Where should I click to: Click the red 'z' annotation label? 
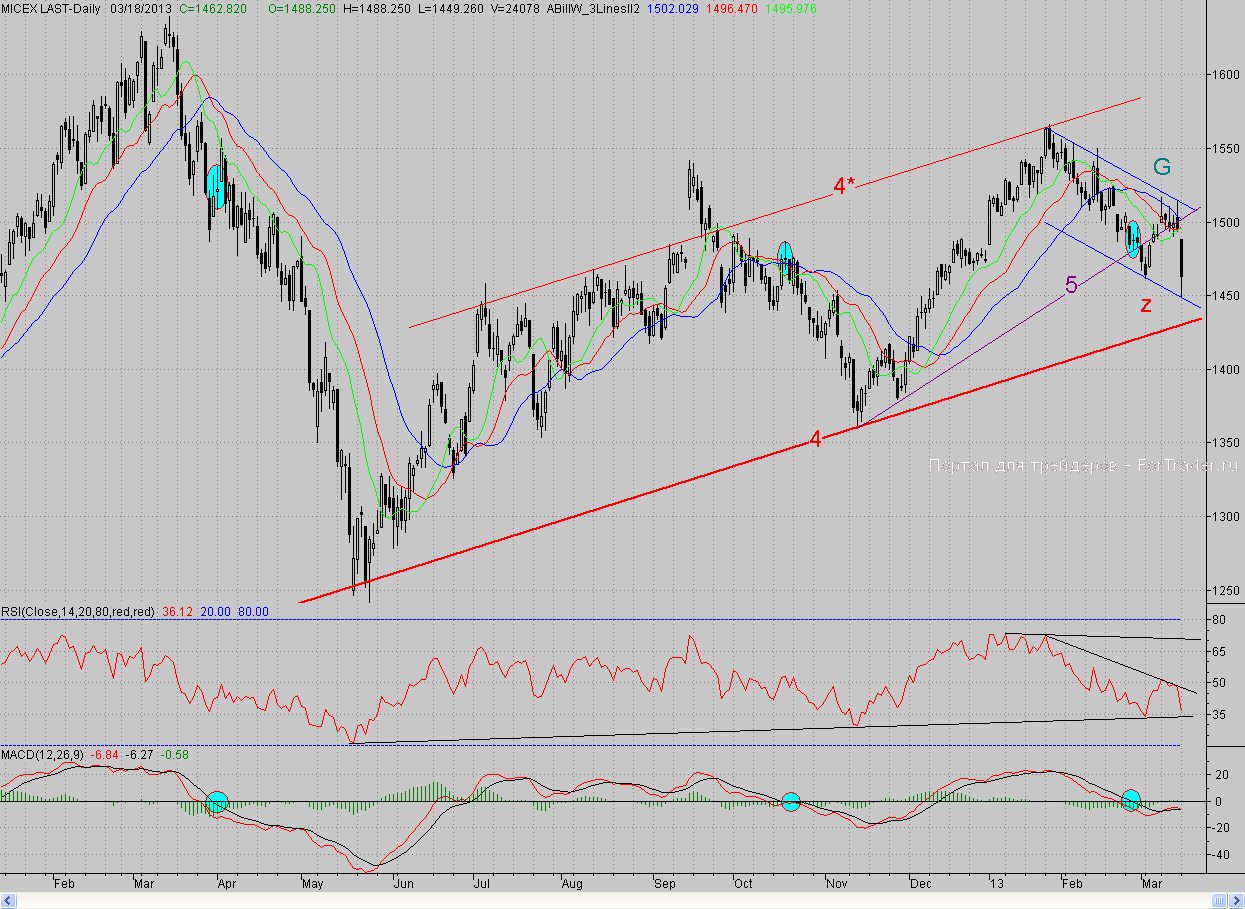pyautogui.click(x=1146, y=304)
